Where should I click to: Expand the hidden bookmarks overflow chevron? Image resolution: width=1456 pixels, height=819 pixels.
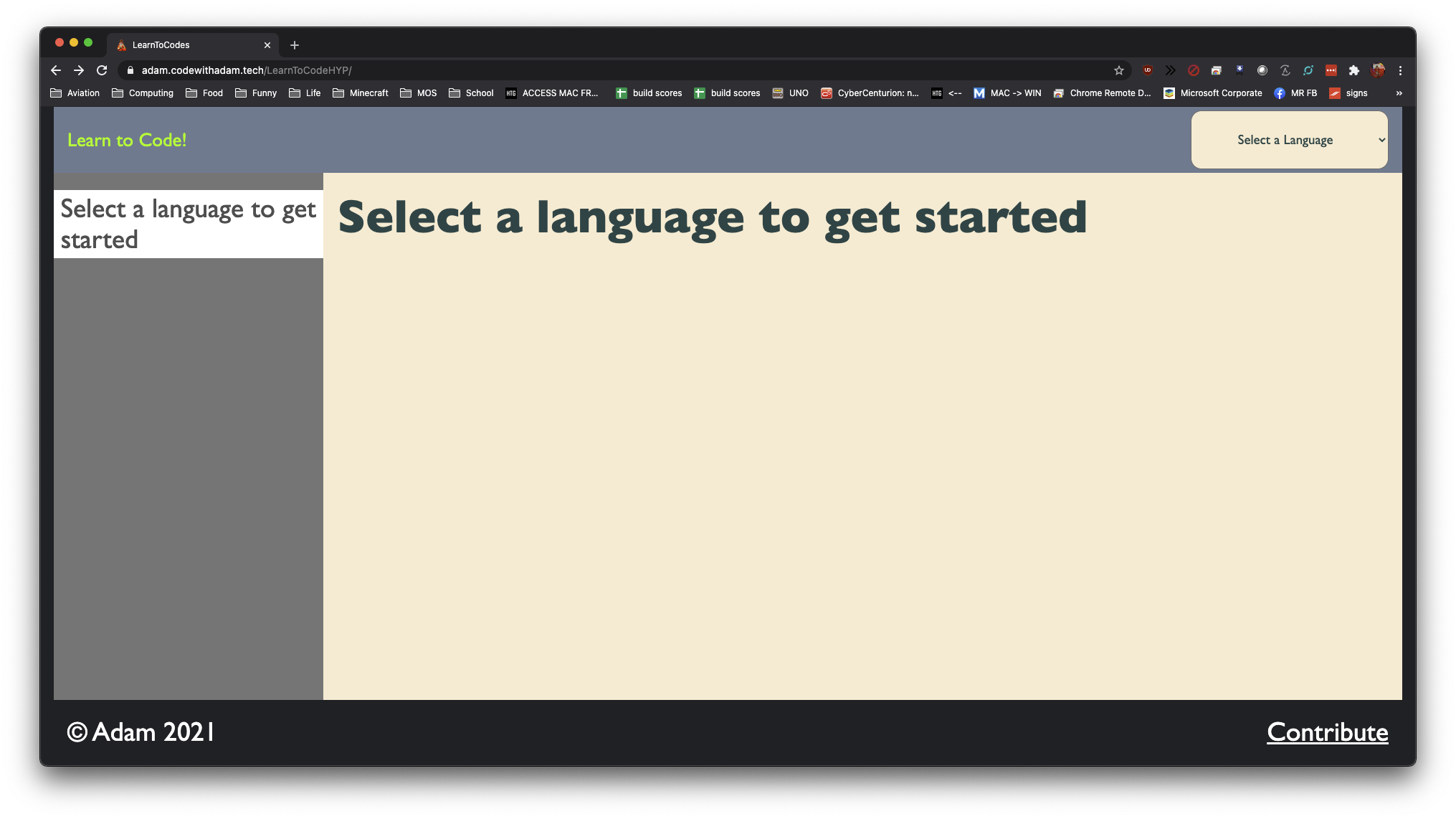(x=1399, y=93)
